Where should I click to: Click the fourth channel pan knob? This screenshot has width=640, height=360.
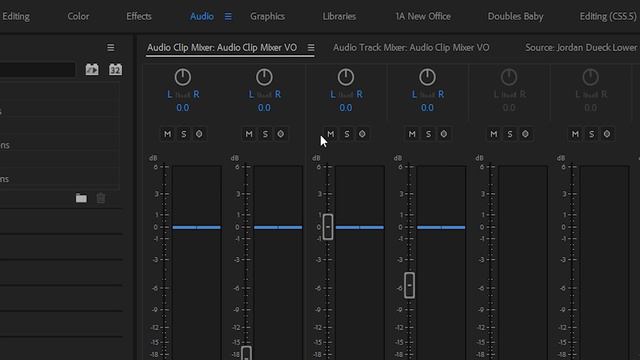tap(427, 77)
